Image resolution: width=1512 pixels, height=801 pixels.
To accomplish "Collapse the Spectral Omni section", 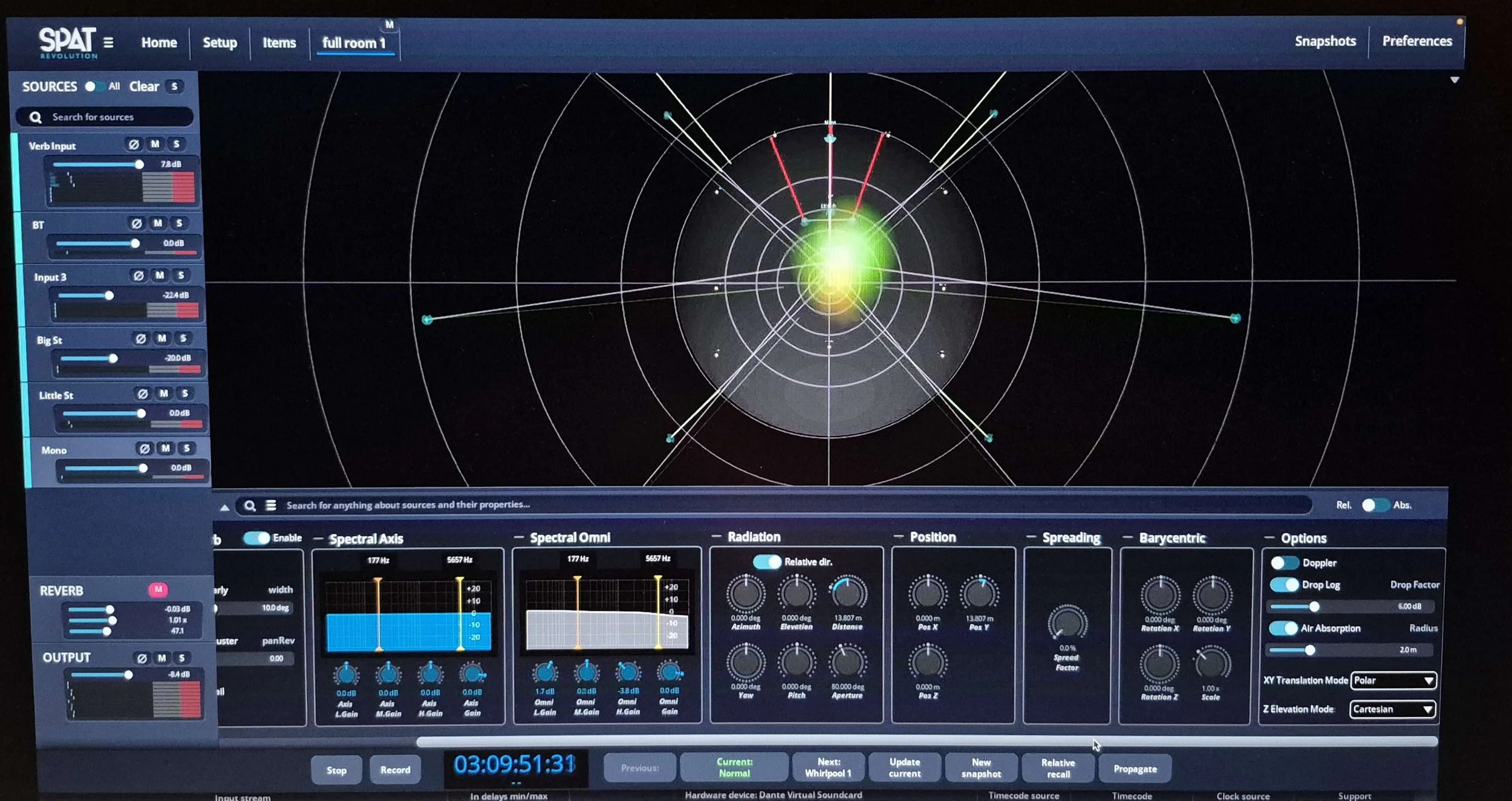I will 519,537.
